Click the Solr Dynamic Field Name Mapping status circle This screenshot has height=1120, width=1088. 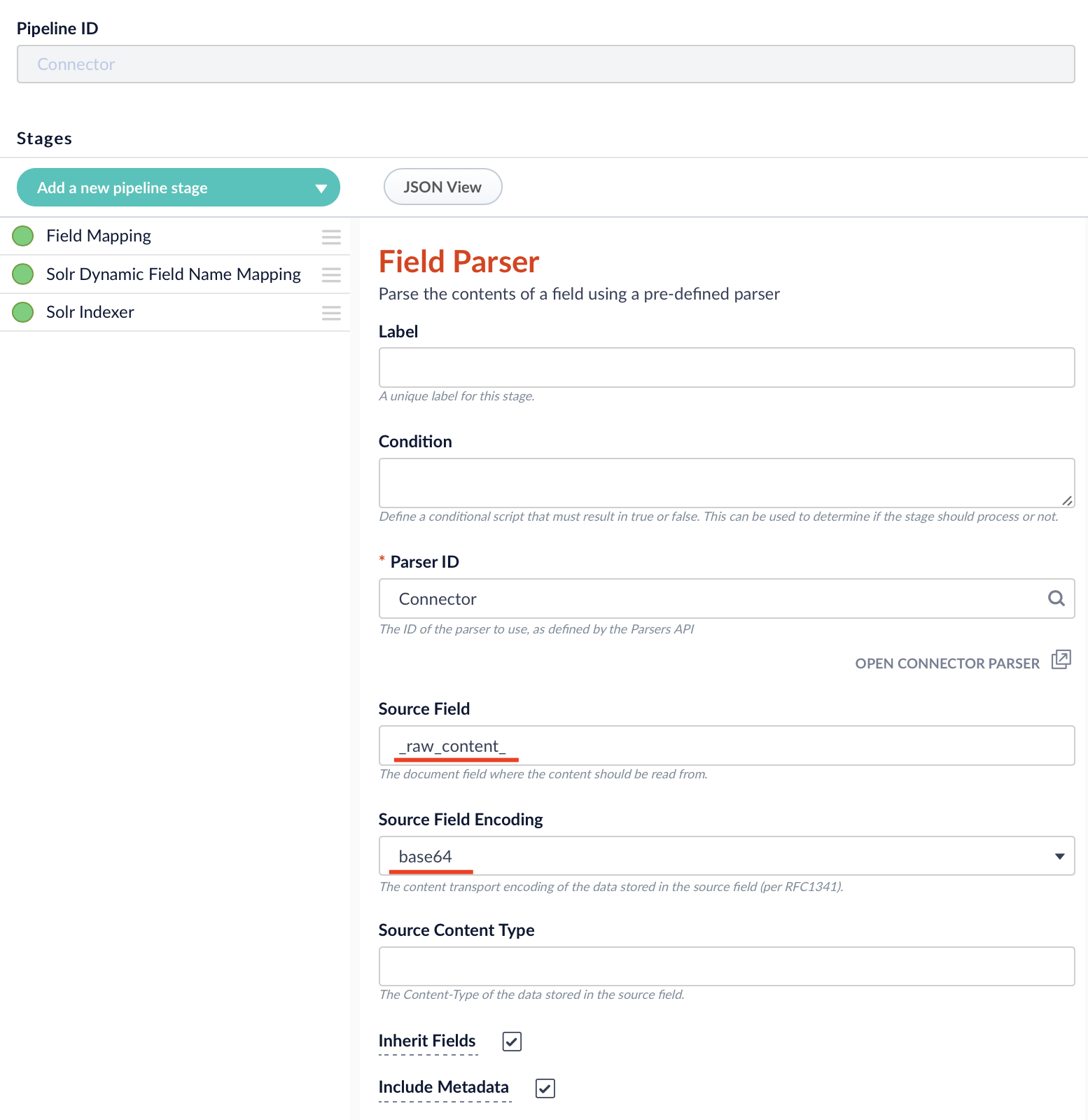tap(23, 274)
